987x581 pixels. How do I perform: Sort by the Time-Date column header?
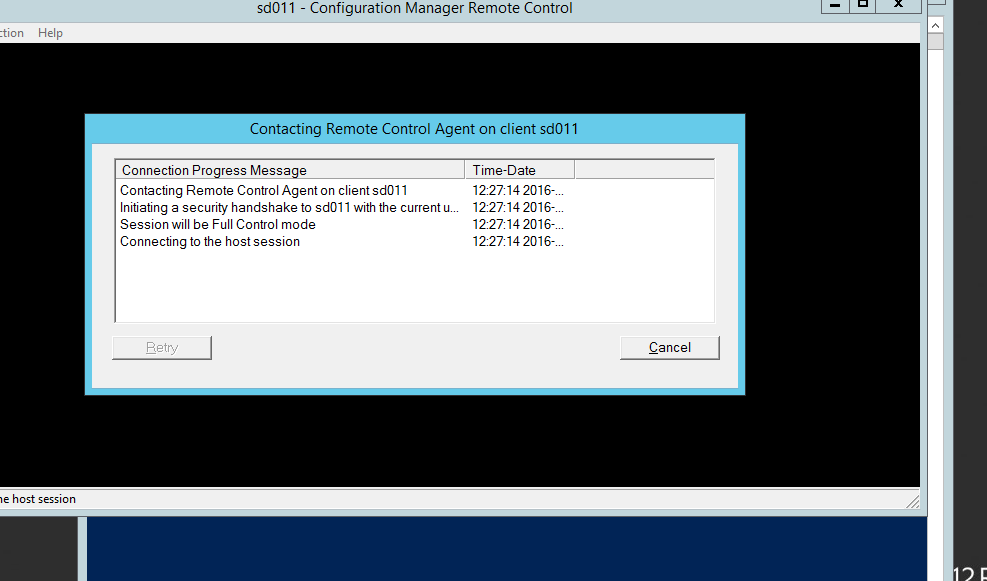point(507,168)
